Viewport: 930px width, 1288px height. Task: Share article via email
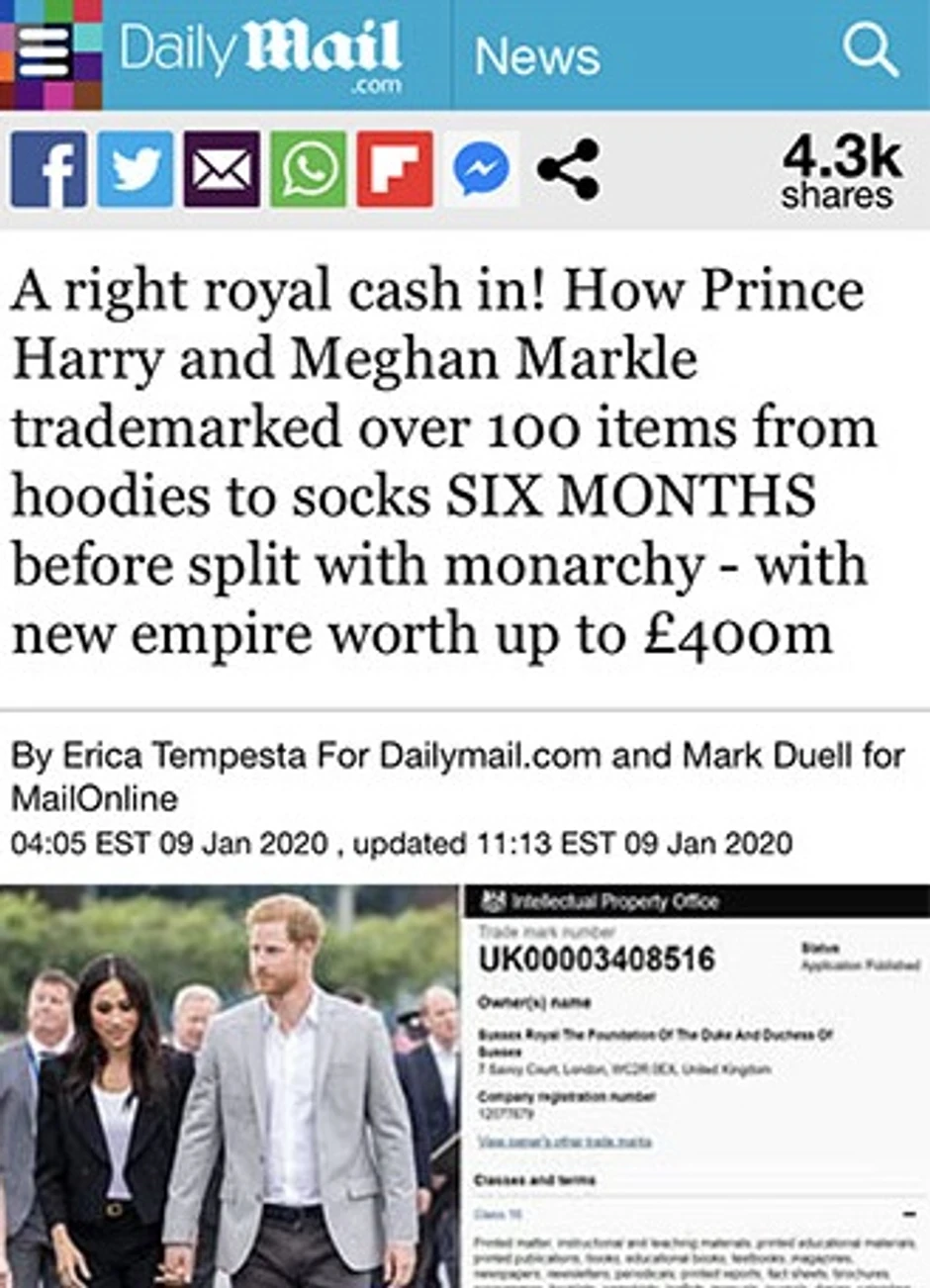(x=222, y=169)
